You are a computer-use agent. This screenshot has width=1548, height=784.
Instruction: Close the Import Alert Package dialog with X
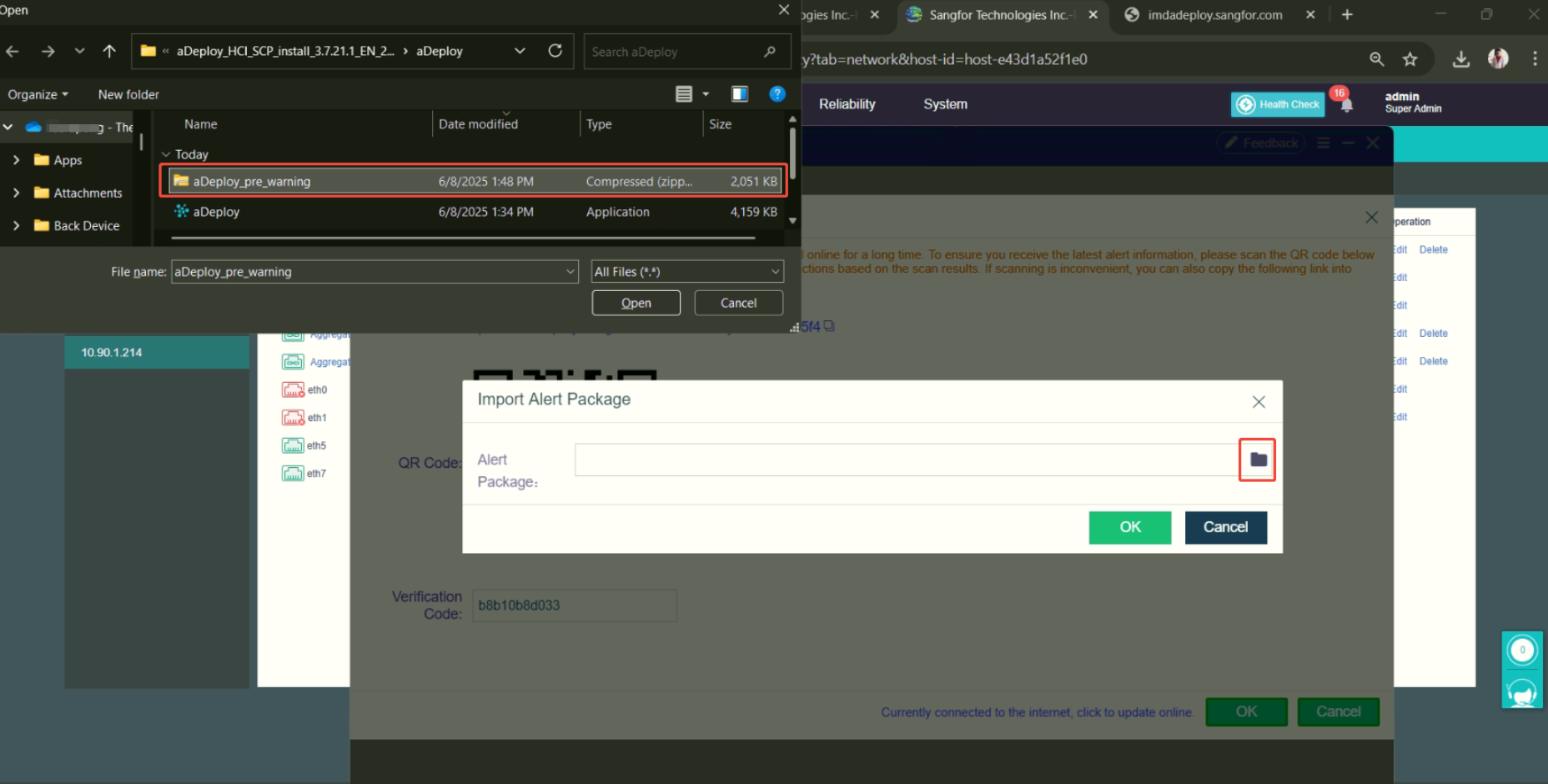1259,402
